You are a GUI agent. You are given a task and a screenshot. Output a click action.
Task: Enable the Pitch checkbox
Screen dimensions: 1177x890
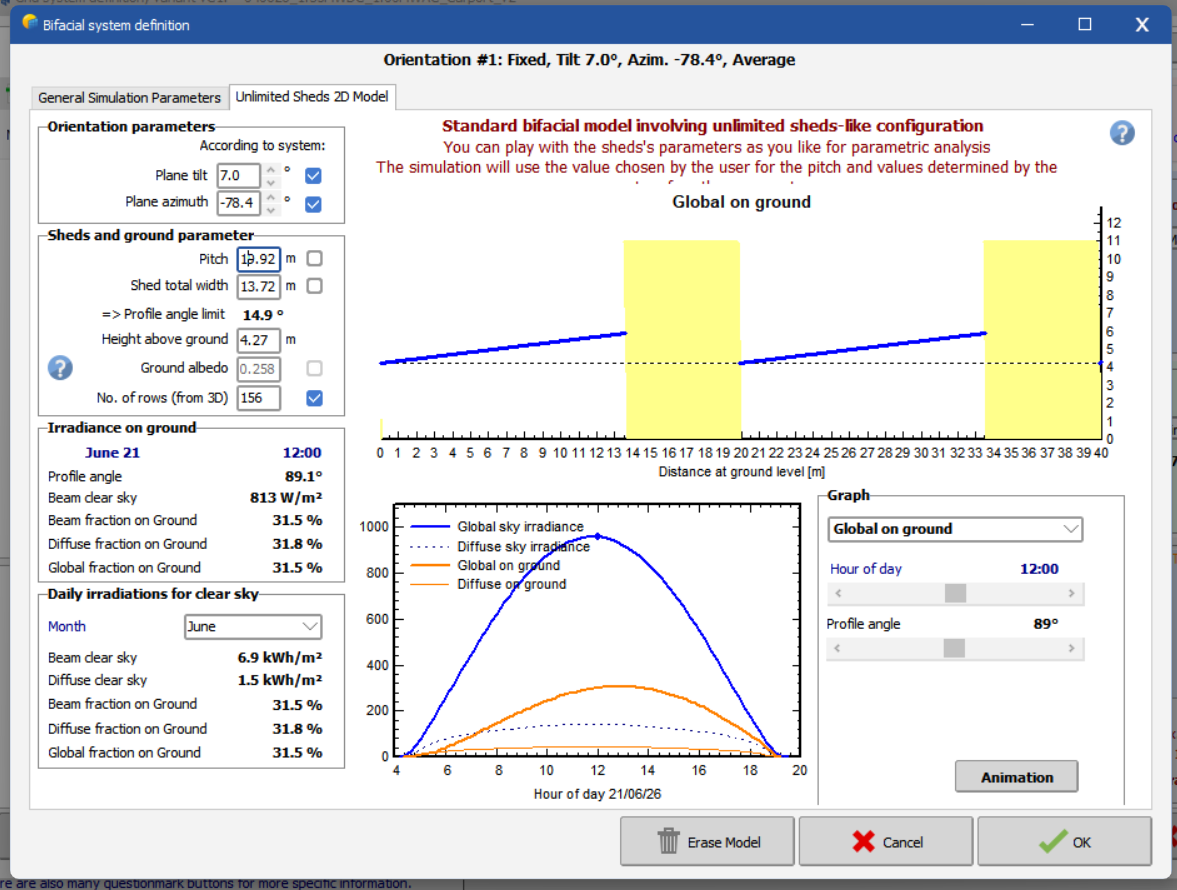(x=314, y=259)
